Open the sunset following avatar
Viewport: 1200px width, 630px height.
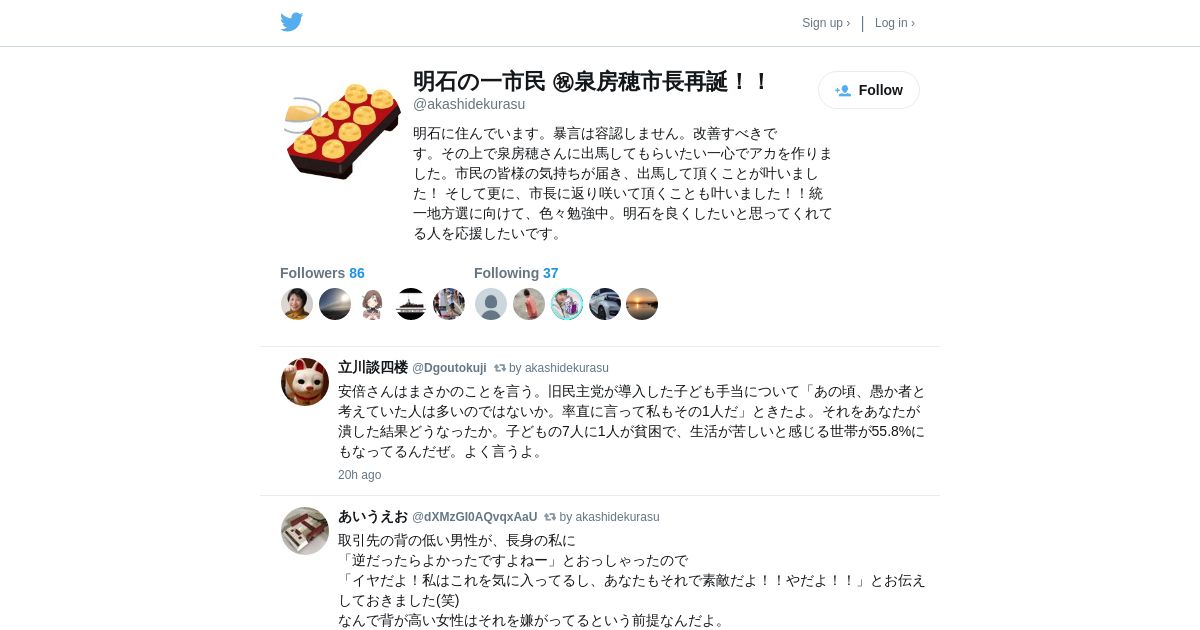642,304
